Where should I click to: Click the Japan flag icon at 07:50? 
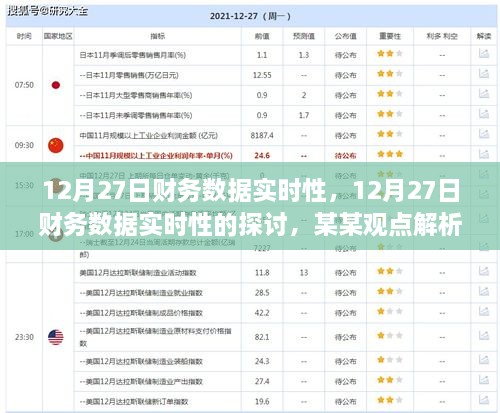coord(56,85)
